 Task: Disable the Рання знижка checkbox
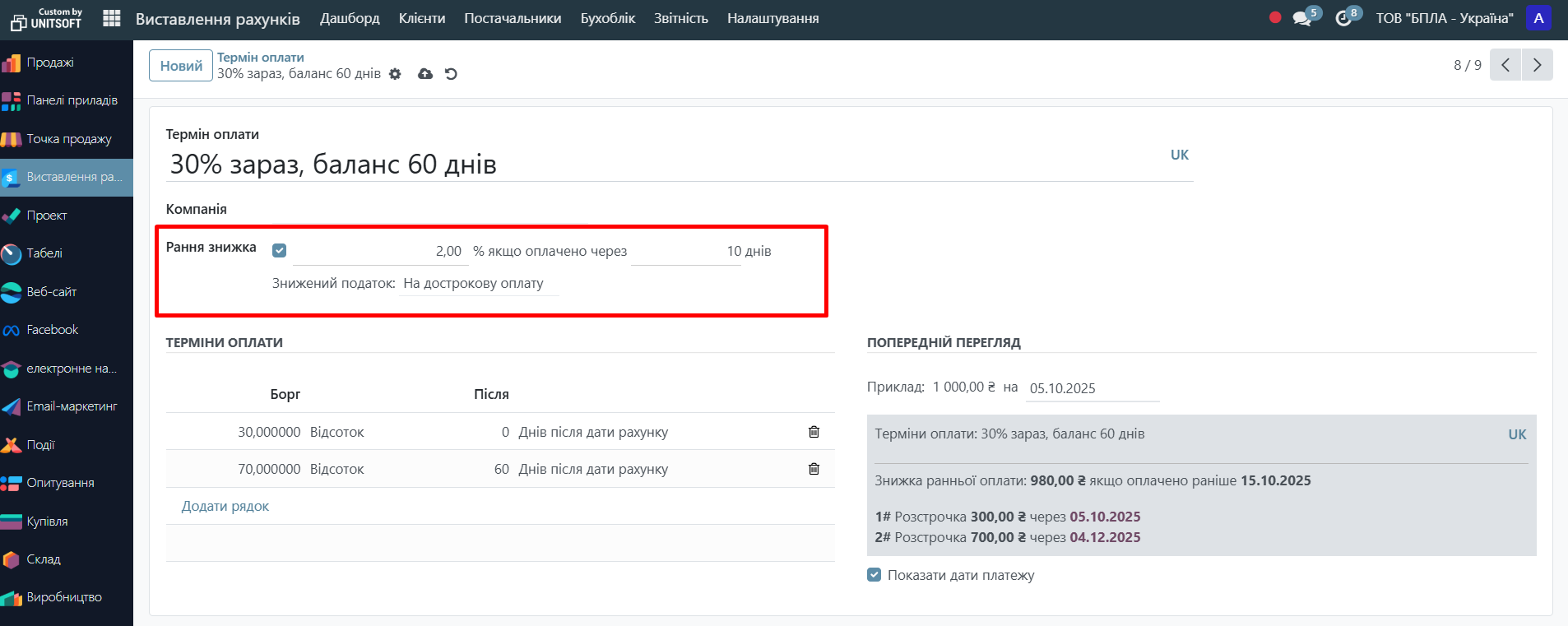[280, 251]
